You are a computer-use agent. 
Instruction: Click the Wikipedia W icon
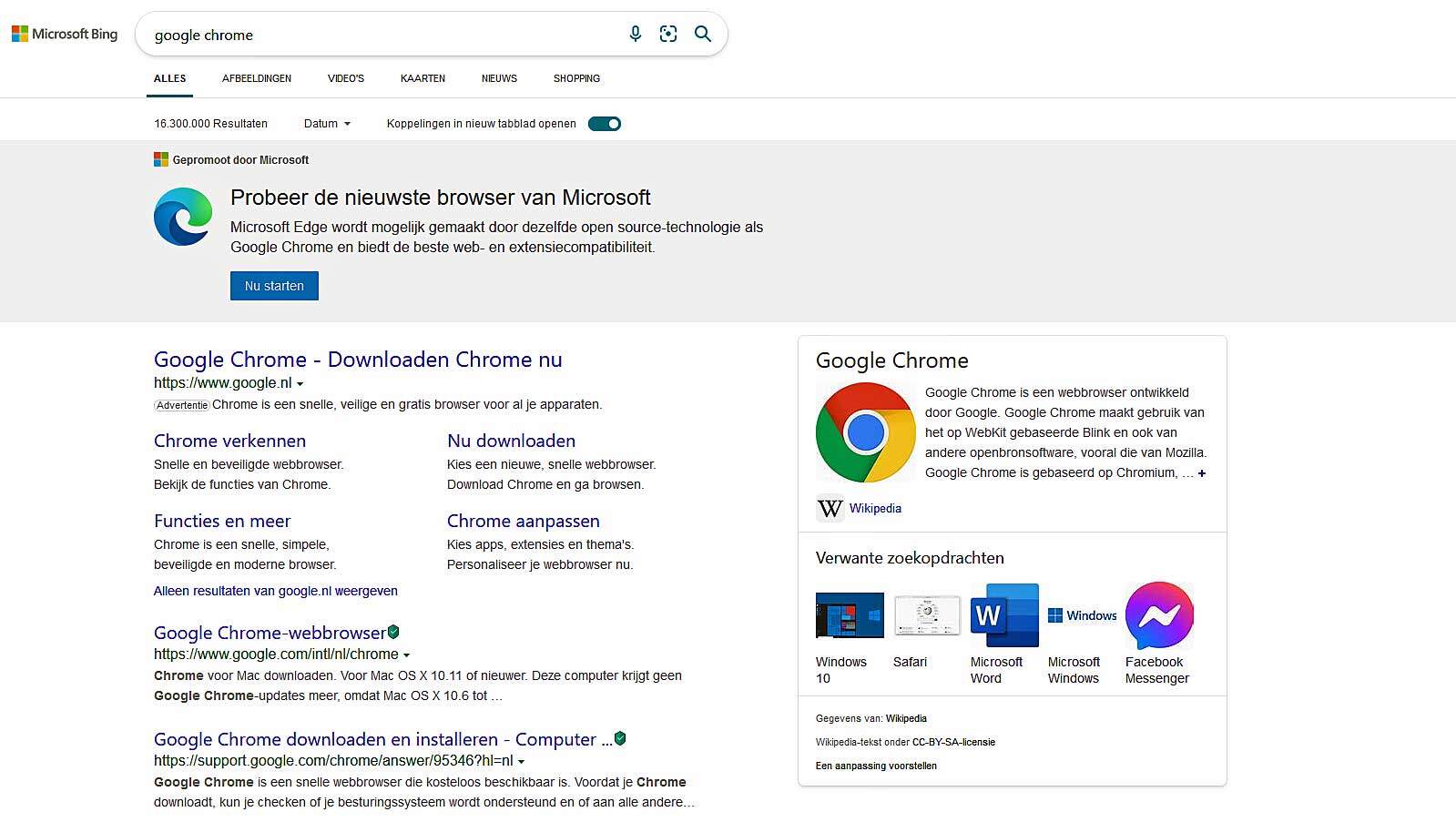(x=830, y=508)
